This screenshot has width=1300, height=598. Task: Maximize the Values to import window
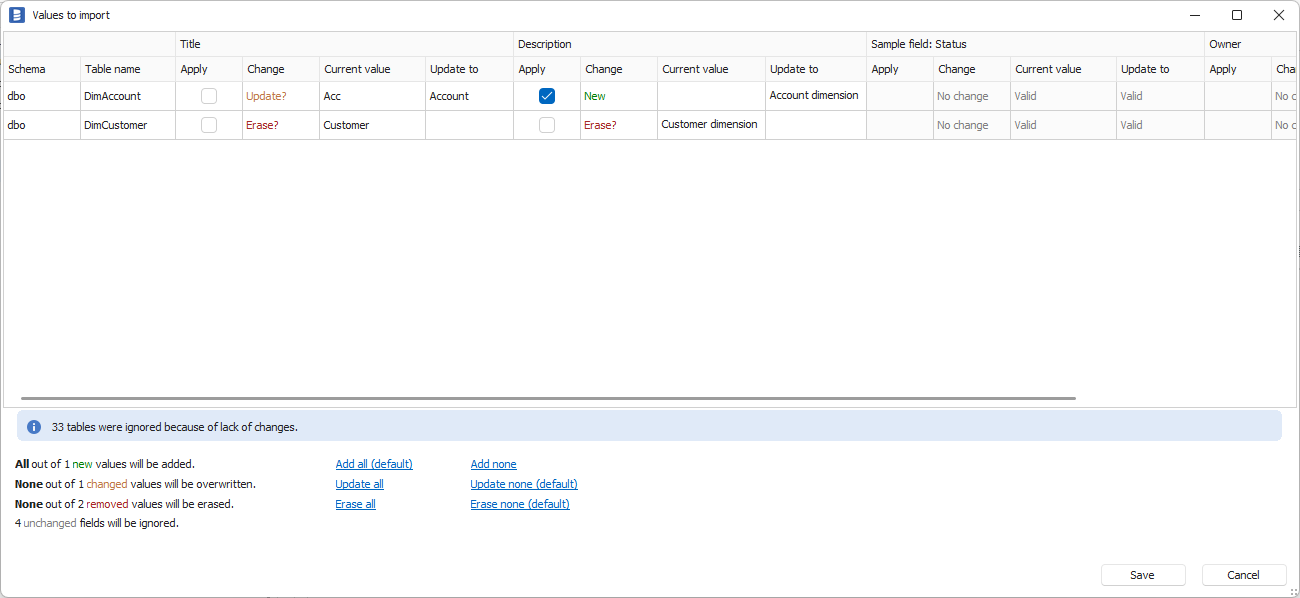point(1237,15)
